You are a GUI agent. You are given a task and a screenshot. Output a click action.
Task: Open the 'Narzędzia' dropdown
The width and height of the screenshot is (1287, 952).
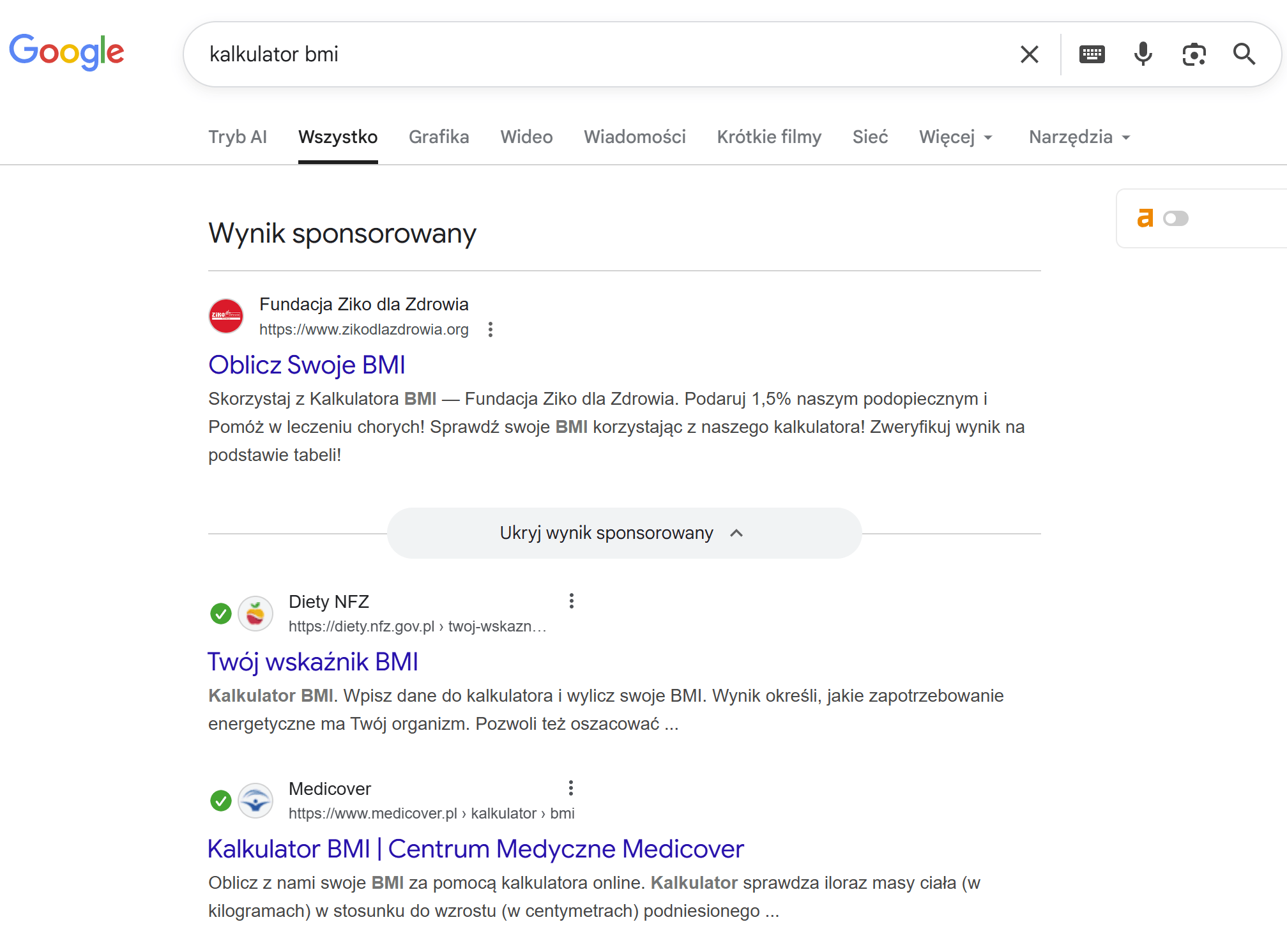1079,137
